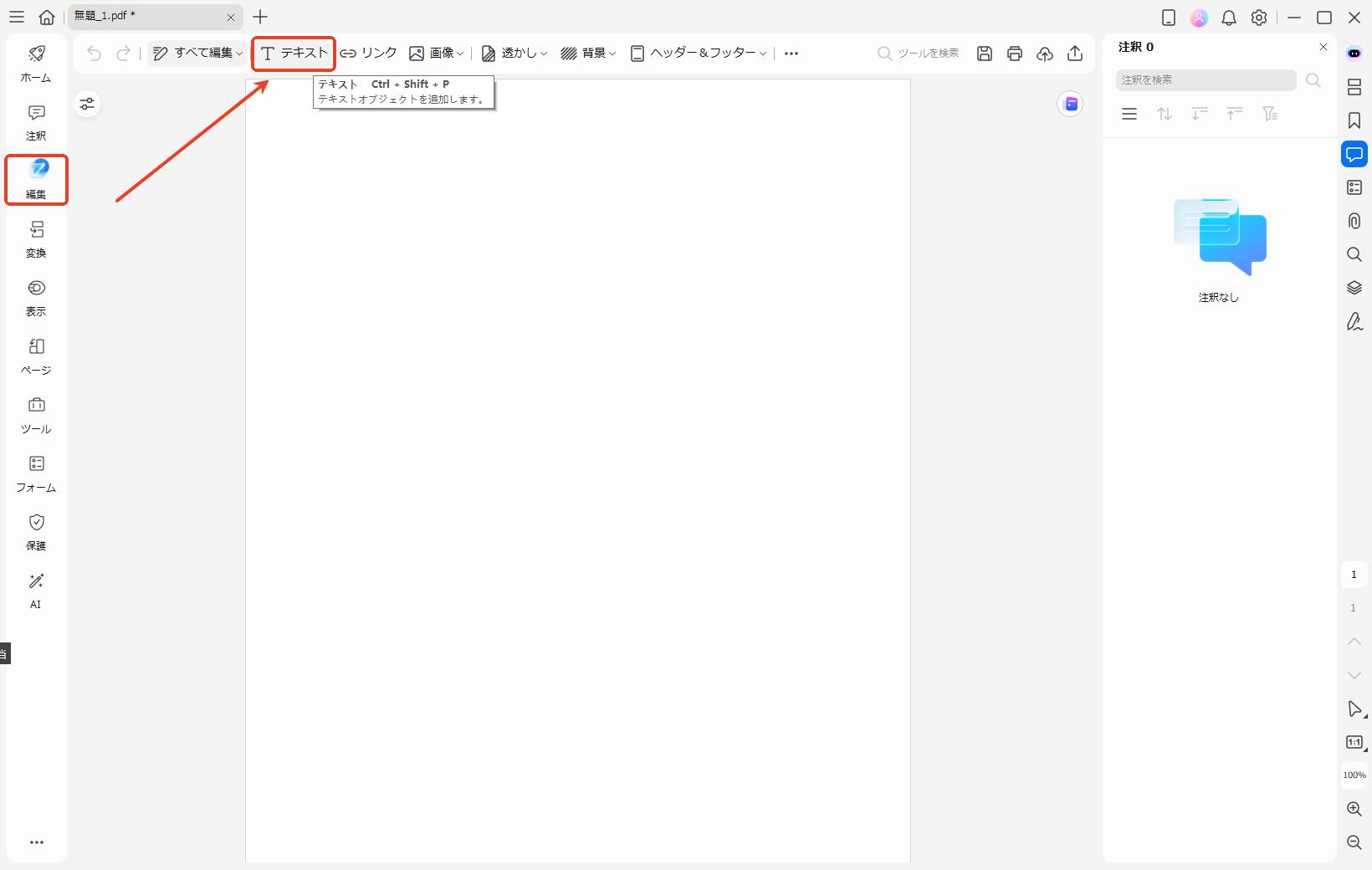Screen dimensions: 1372x870
Task: Switch to the Annotation (注釈) sidebar tab
Action: (x=36, y=121)
